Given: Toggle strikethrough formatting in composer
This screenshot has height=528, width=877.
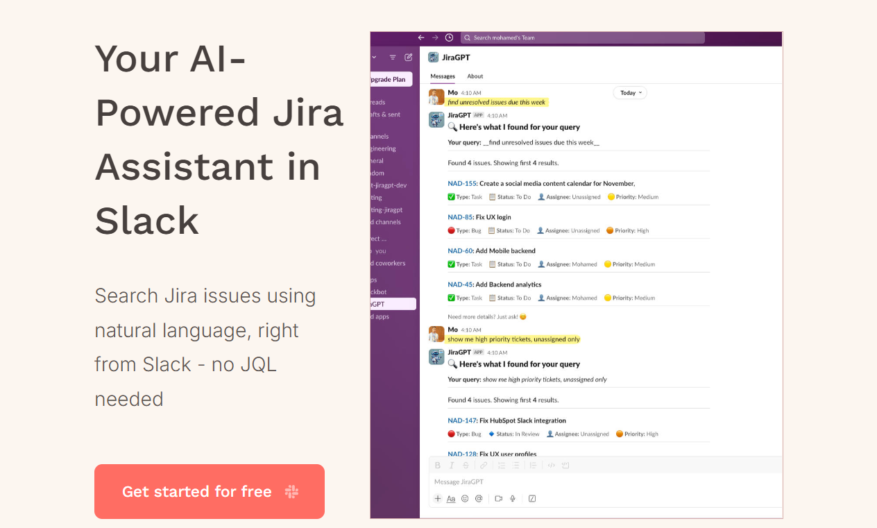Looking at the screenshot, I should point(466,465).
